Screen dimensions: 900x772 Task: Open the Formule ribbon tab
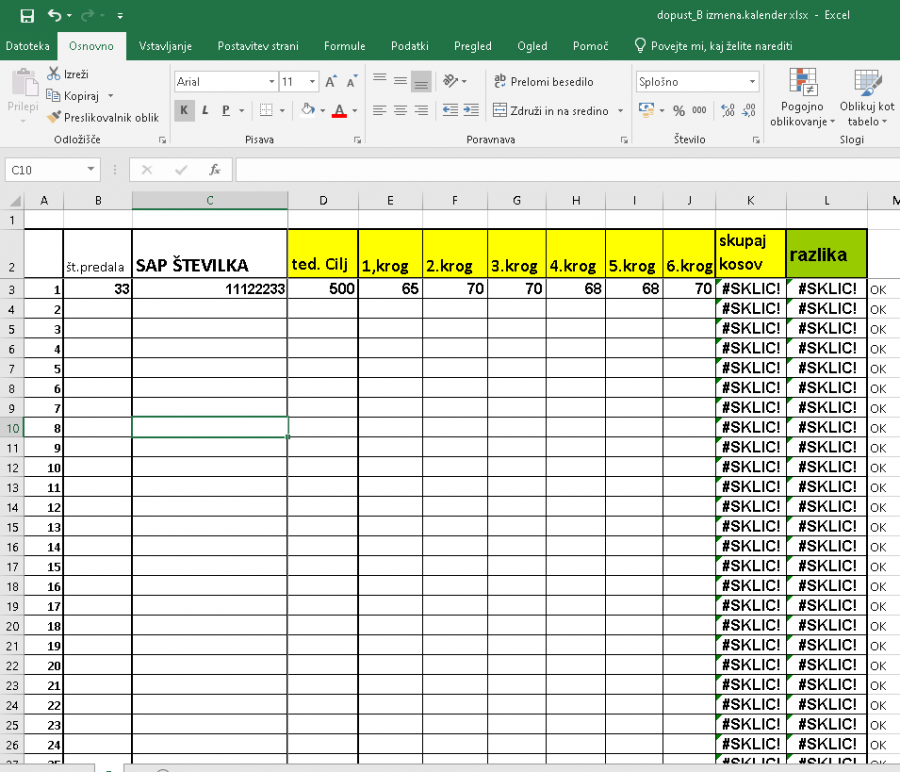click(x=344, y=46)
